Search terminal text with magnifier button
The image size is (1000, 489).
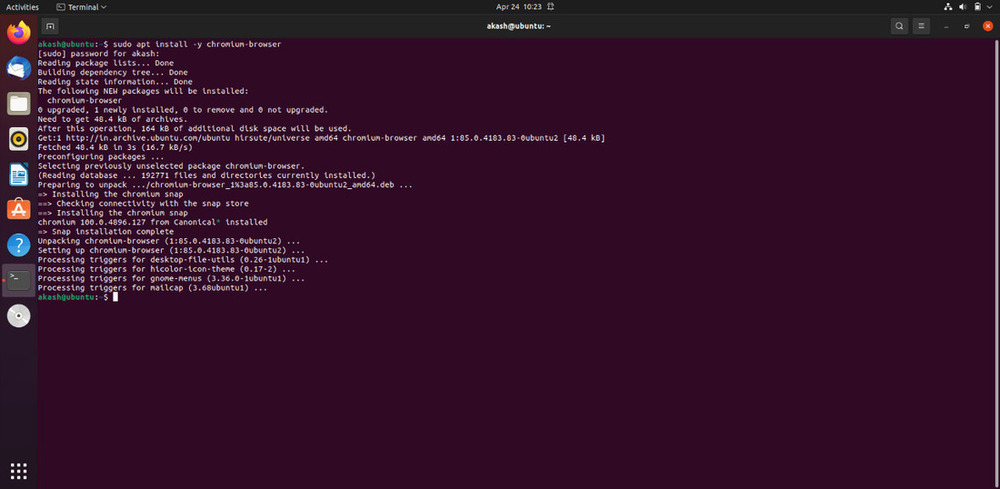pyautogui.click(x=899, y=26)
